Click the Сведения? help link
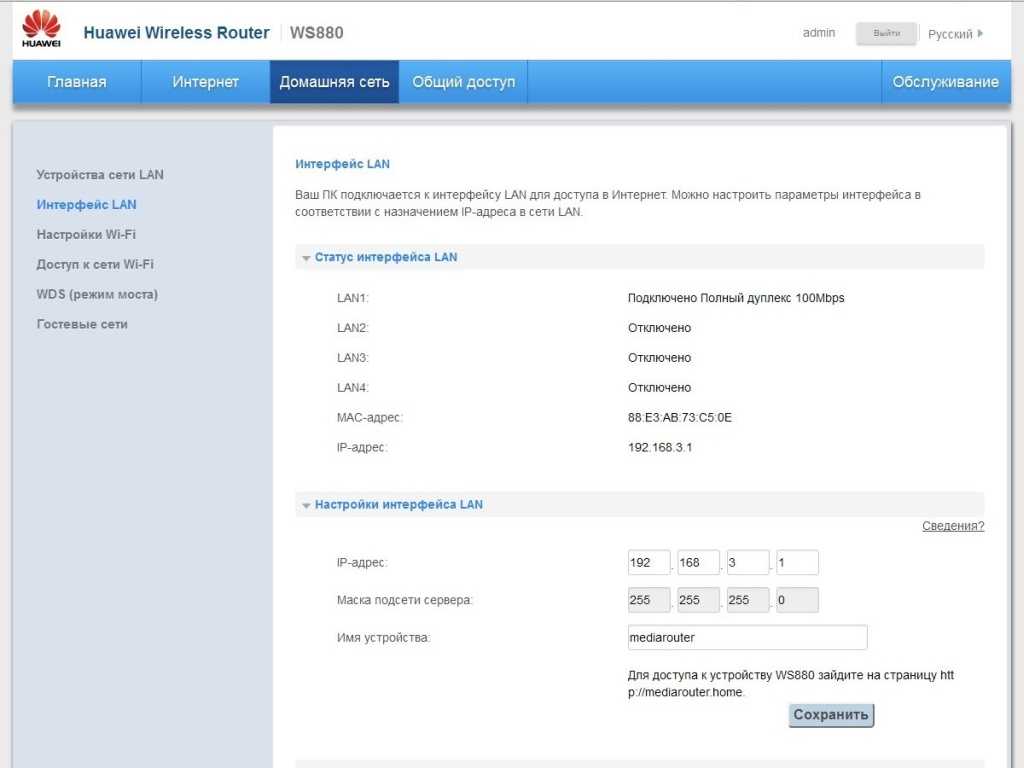The image size is (1024, 768). tap(953, 526)
